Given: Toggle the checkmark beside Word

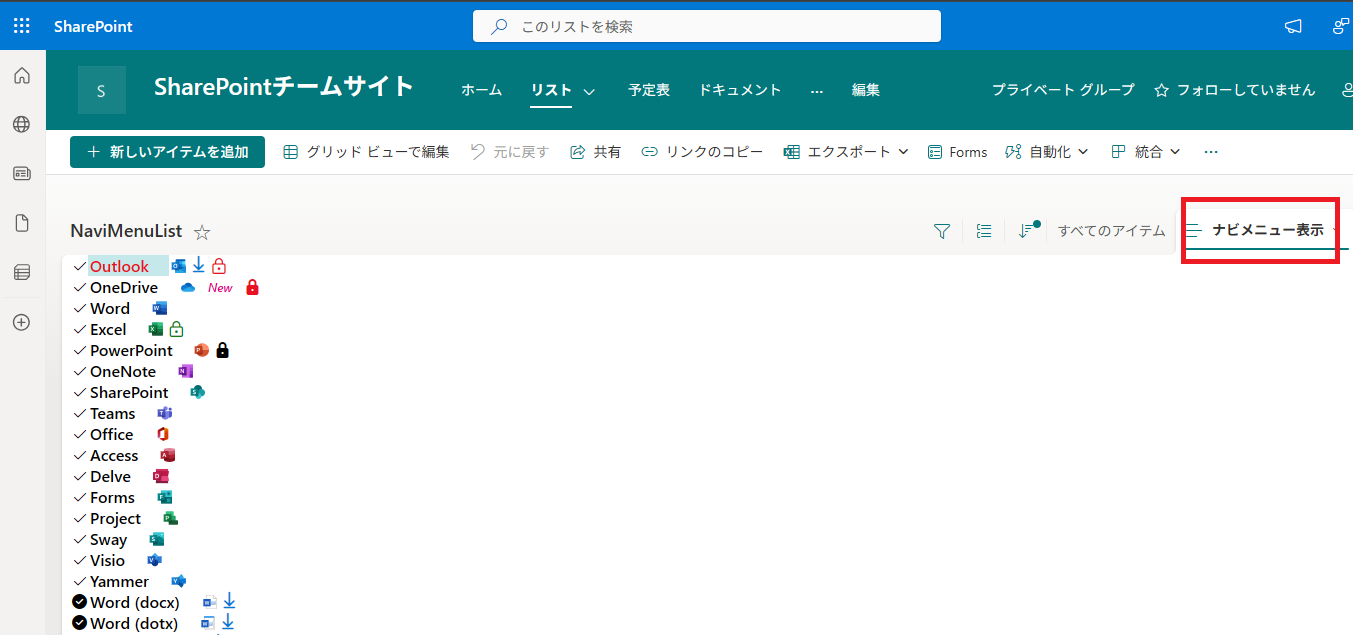Looking at the screenshot, I should click(x=80, y=308).
